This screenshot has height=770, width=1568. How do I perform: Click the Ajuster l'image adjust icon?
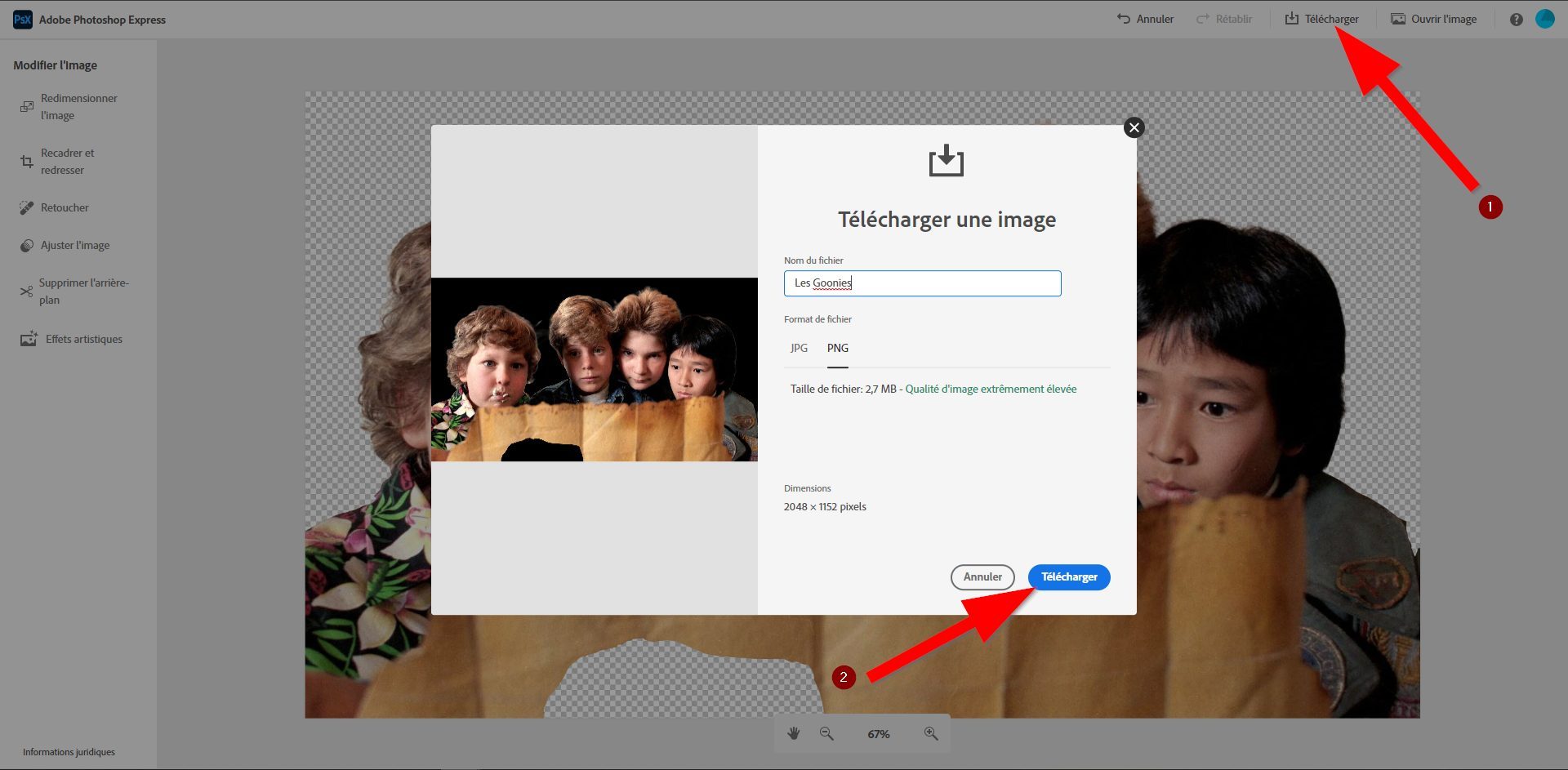[27, 245]
